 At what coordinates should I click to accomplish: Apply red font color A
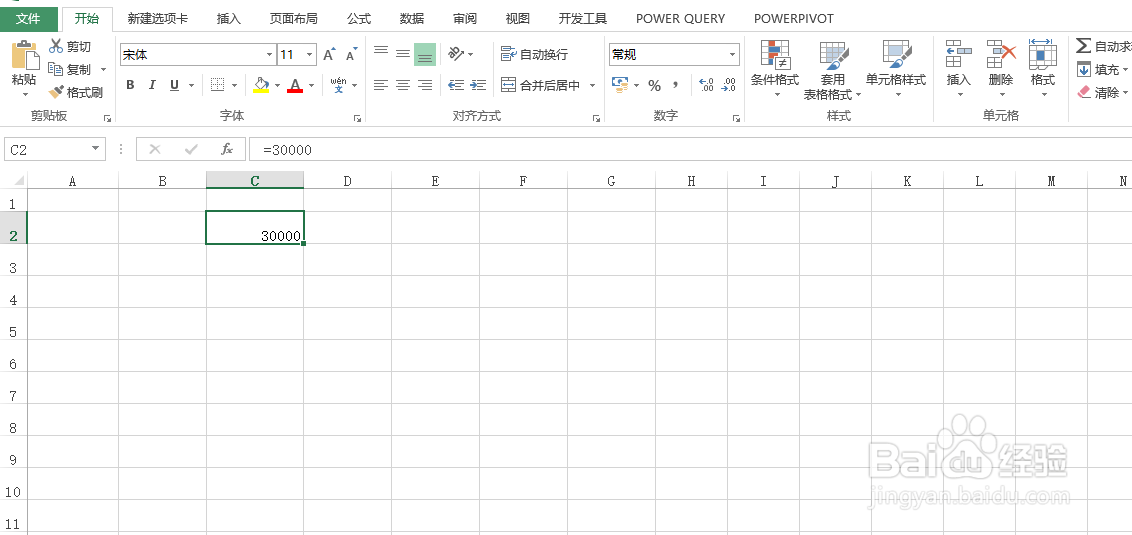(295, 85)
